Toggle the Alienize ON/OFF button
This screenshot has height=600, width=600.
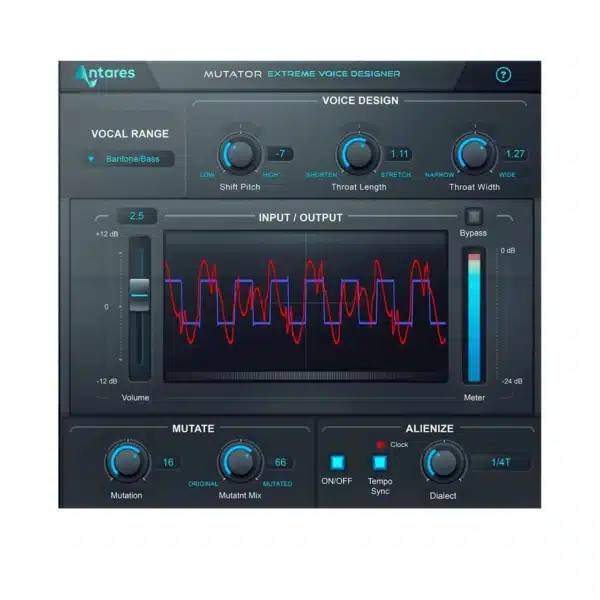(337, 462)
